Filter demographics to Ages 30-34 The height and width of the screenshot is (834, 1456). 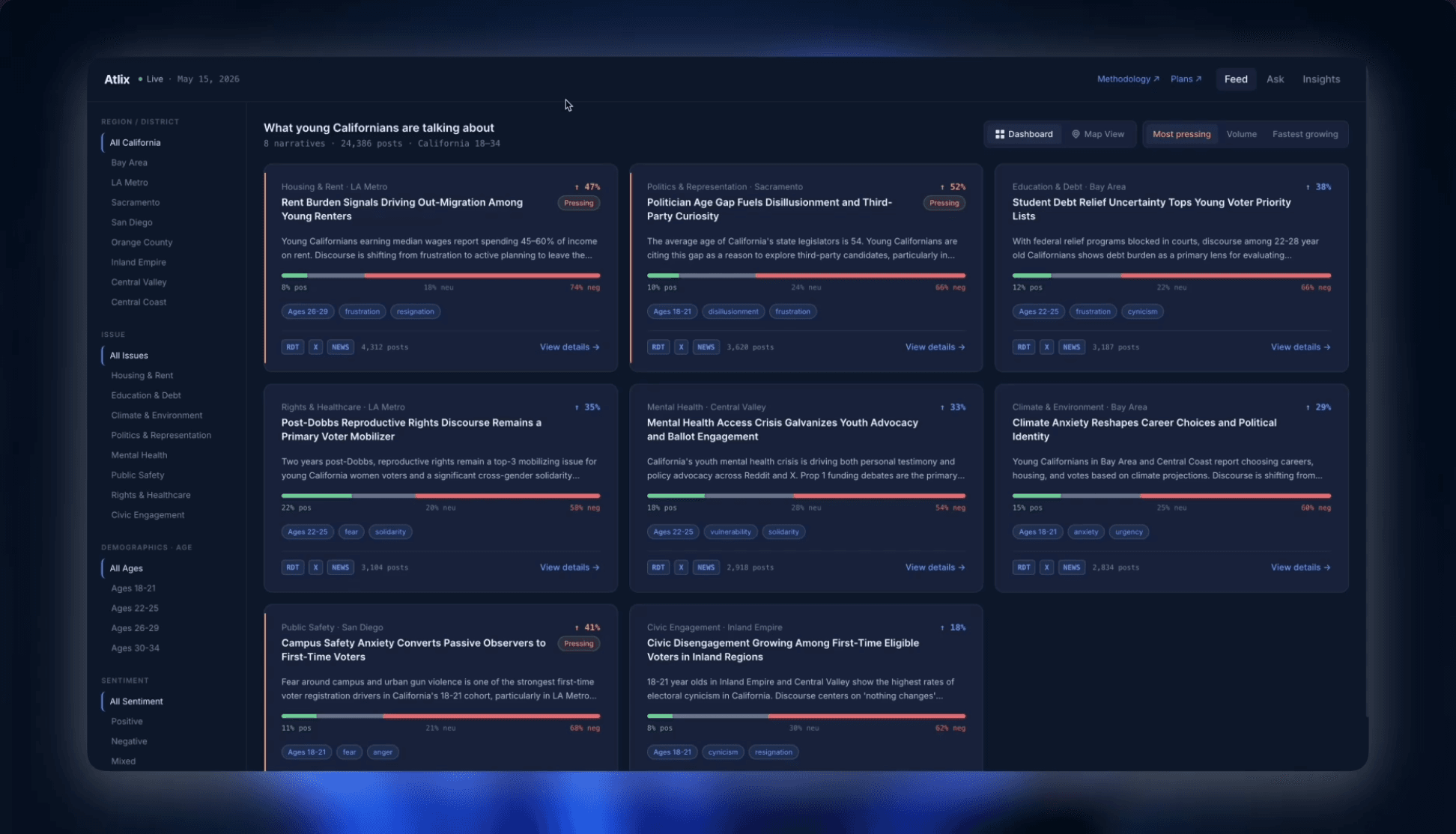136,648
